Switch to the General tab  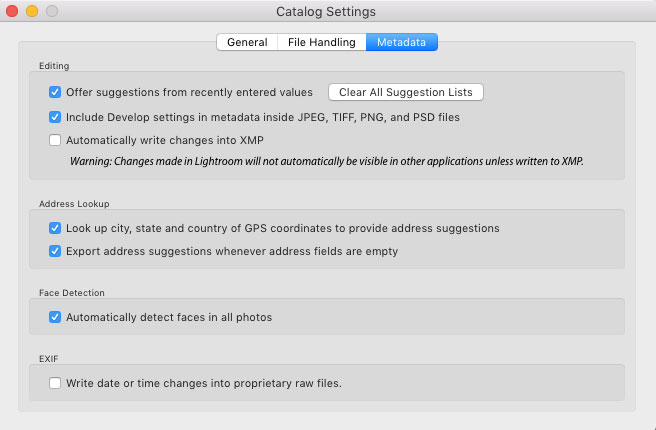pyautogui.click(x=247, y=42)
